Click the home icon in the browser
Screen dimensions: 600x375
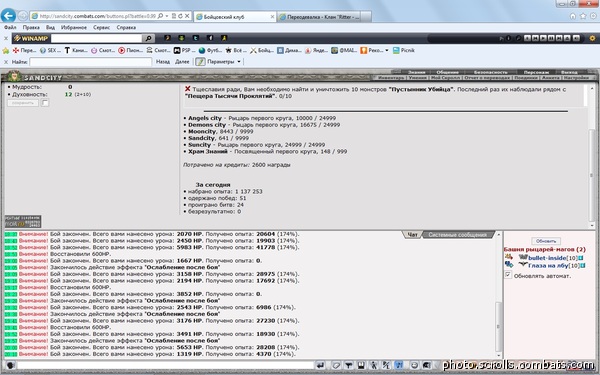[572, 16]
